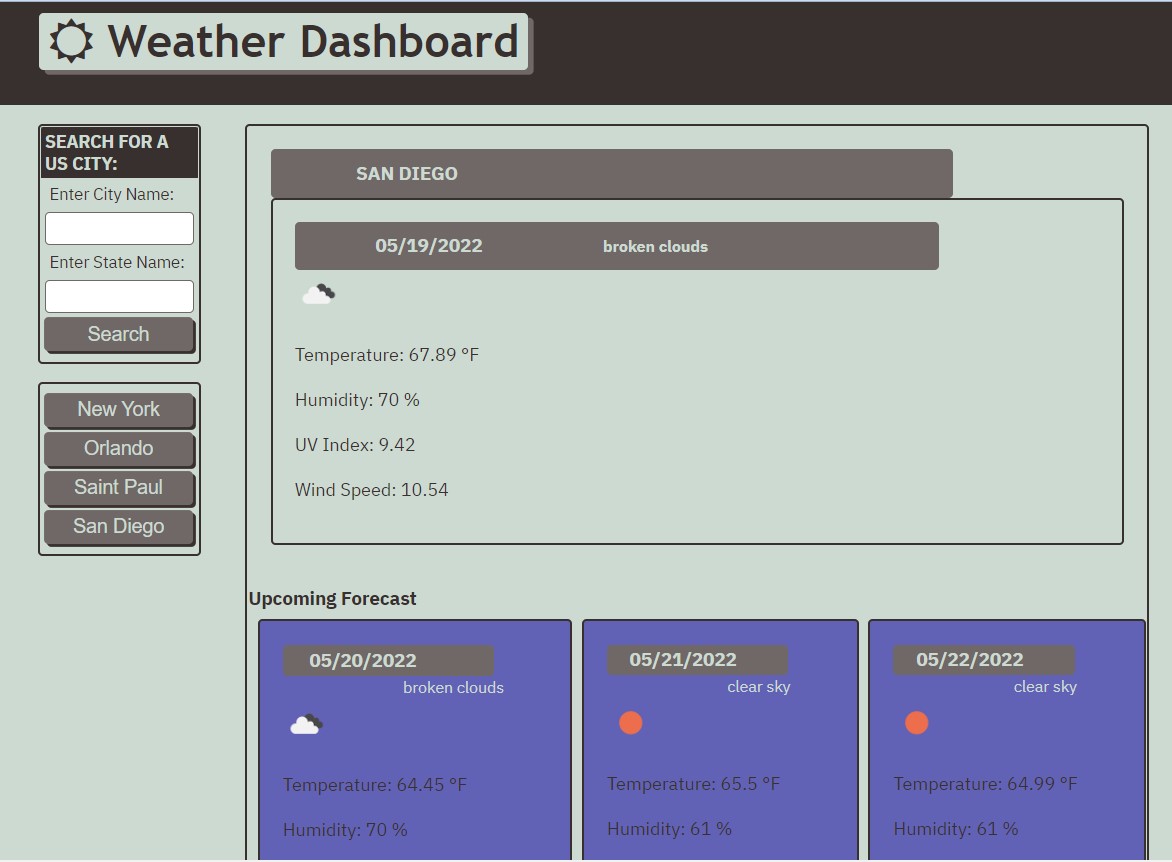Click Humidity: 61 % in 05/22/2022 card
This screenshot has width=1172, height=862.
point(956,829)
